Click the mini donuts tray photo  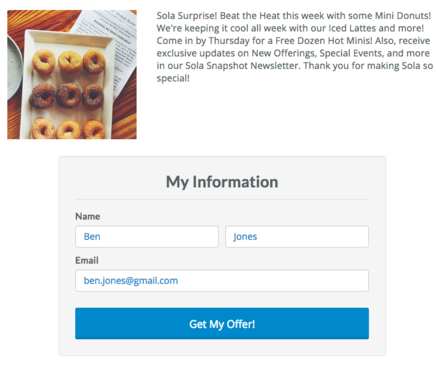coord(72,75)
